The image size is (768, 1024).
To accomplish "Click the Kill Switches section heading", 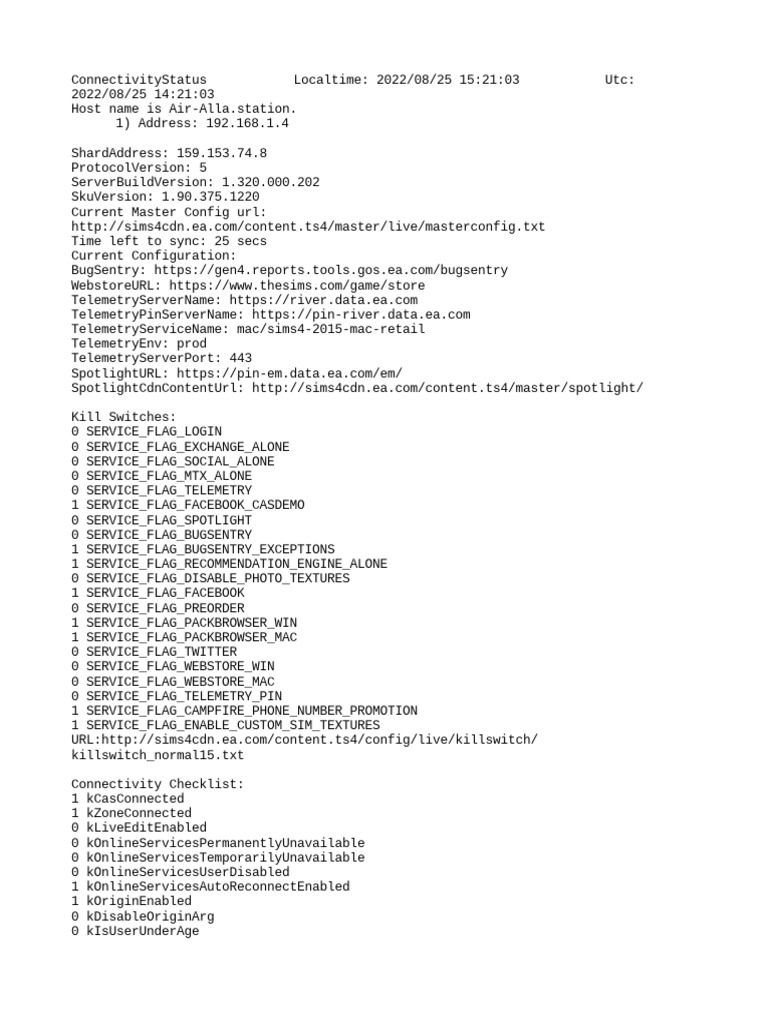I will (x=123, y=417).
